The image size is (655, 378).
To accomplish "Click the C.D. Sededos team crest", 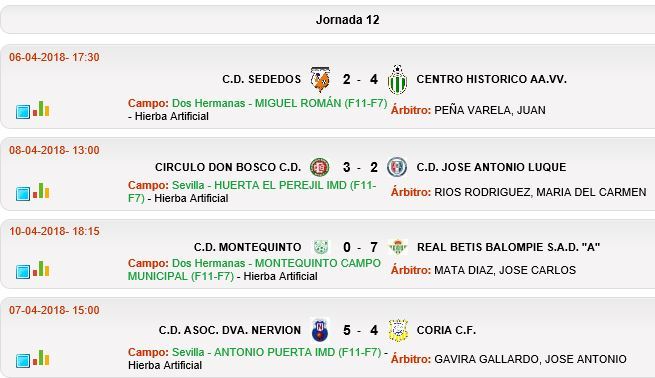I will pyautogui.click(x=320, y=79).
